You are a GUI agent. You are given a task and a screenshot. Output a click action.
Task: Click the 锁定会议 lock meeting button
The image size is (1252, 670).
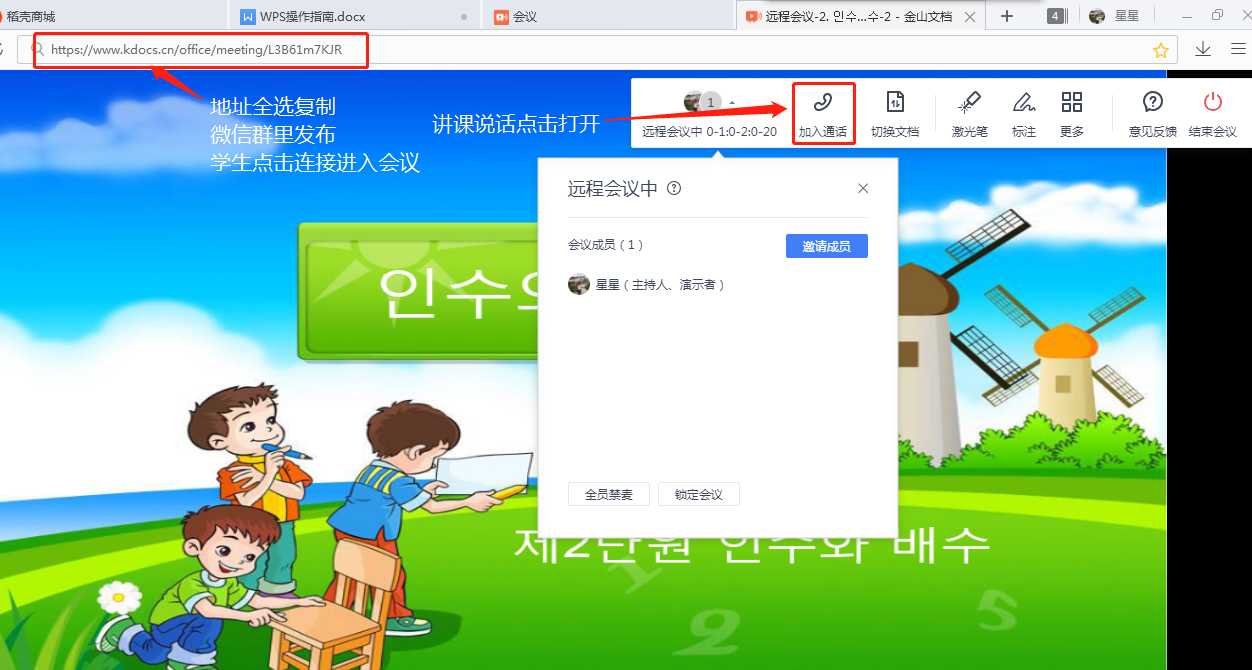click(699, 494)
